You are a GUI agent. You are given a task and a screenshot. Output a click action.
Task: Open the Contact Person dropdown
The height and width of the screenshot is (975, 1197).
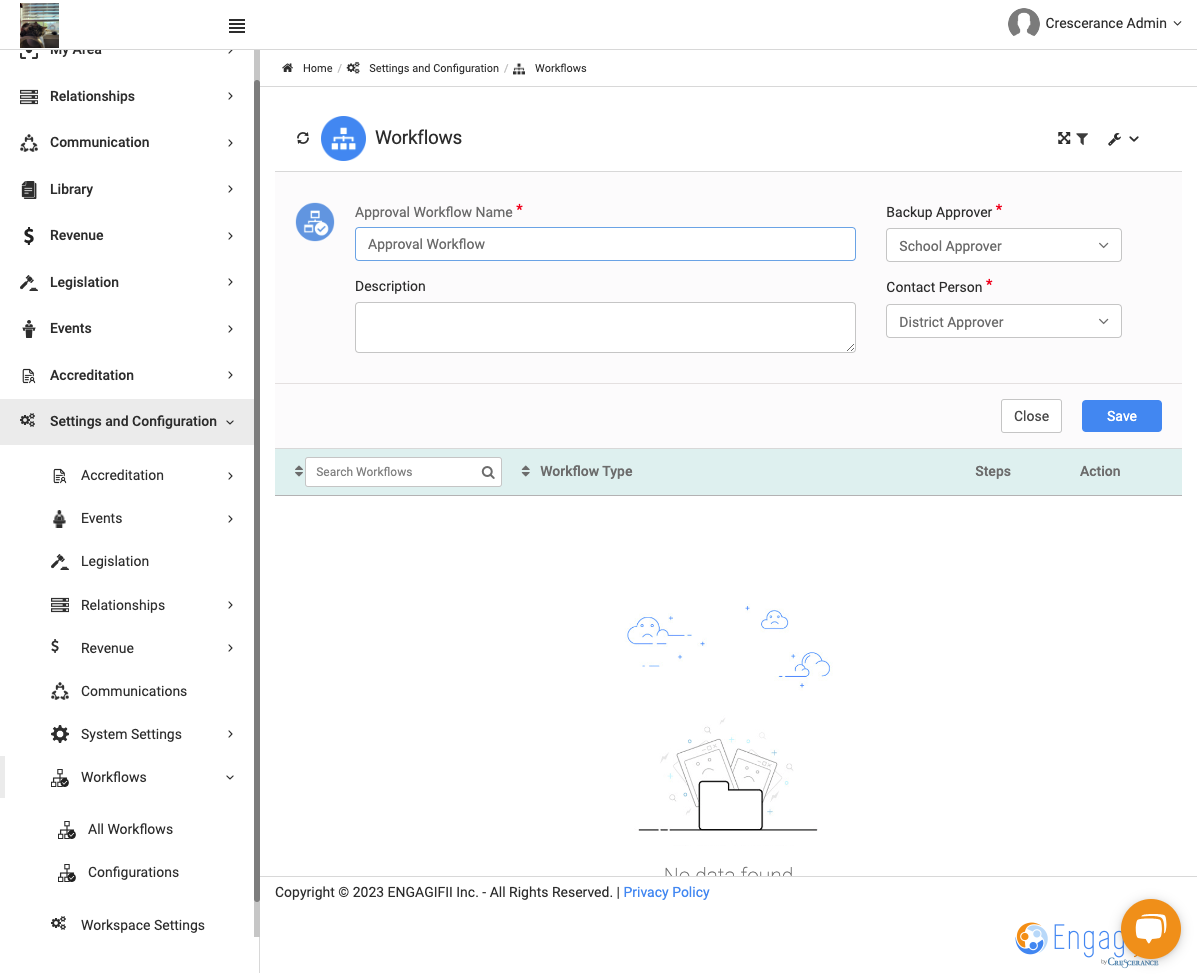1003,321
